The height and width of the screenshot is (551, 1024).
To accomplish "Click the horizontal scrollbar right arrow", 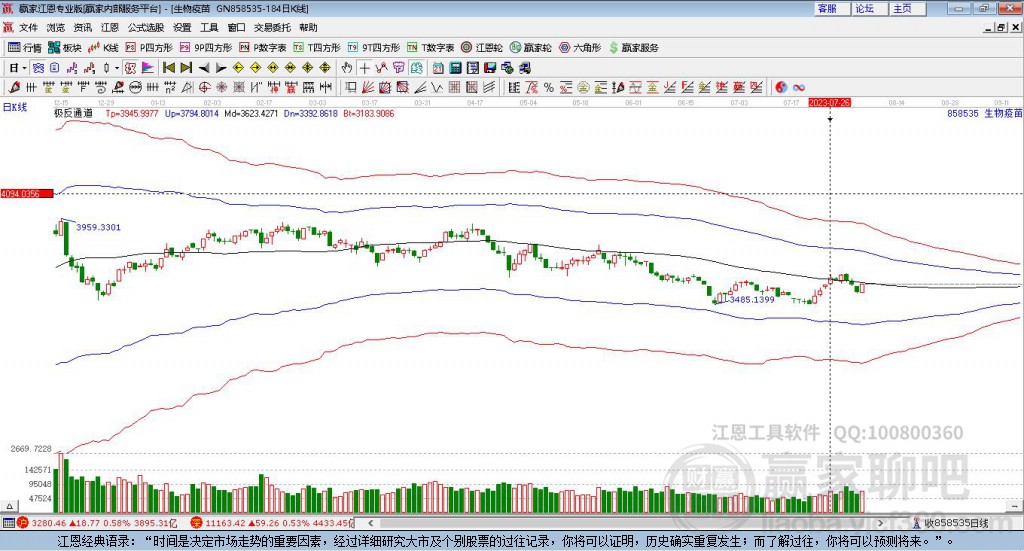I will pyautogui.click(x=880, y=523).
